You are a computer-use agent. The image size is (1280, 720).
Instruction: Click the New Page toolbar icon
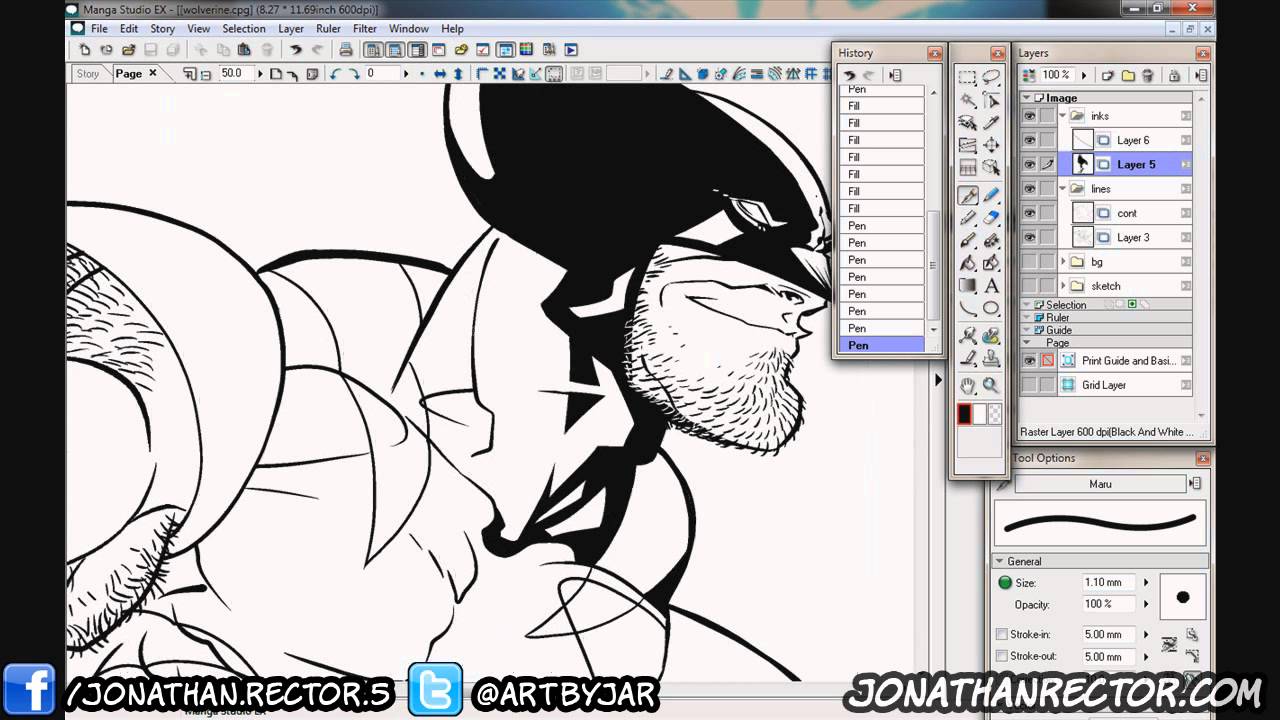(x=85, y=50)
